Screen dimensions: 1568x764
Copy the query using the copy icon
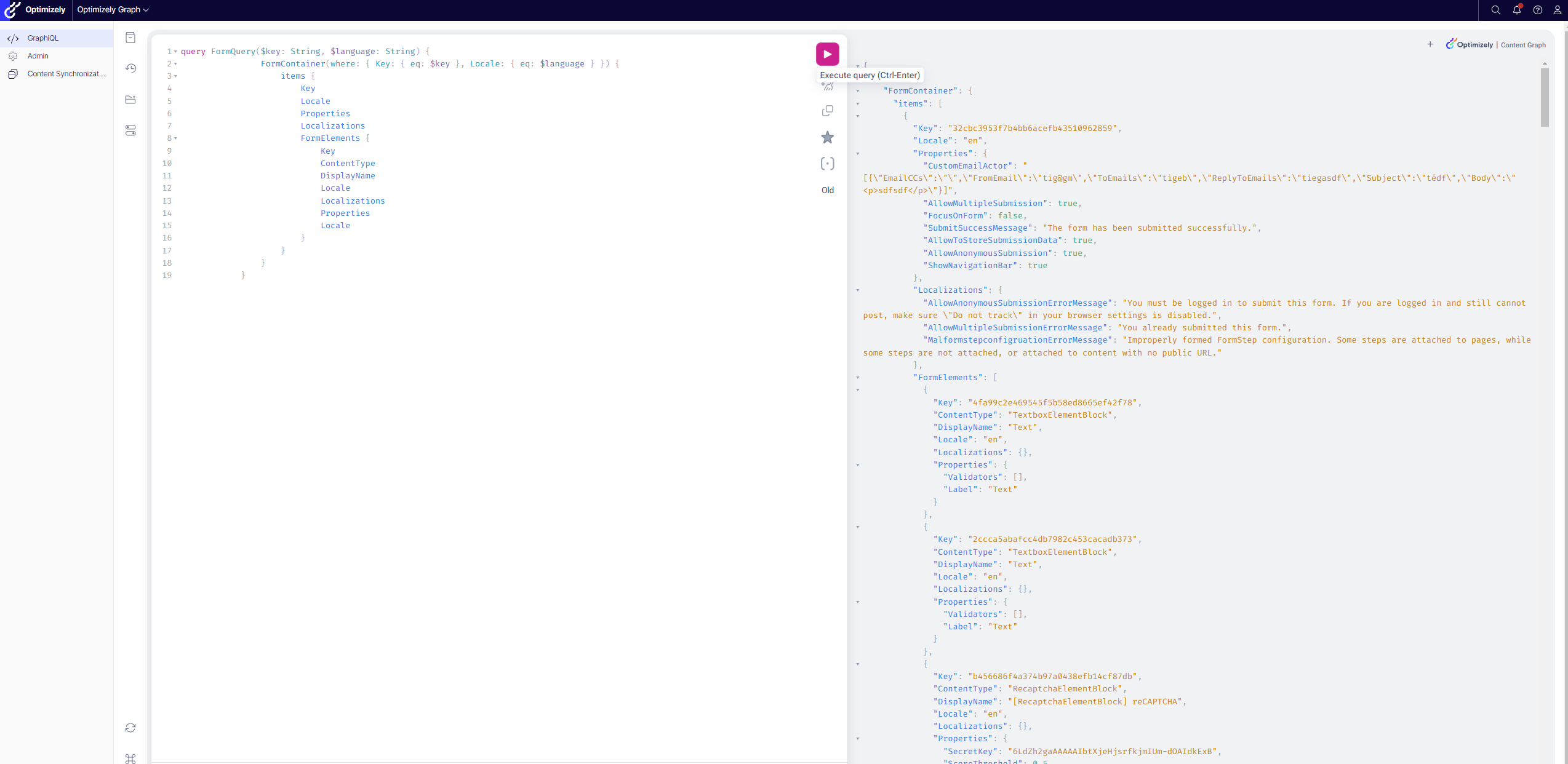827,111
